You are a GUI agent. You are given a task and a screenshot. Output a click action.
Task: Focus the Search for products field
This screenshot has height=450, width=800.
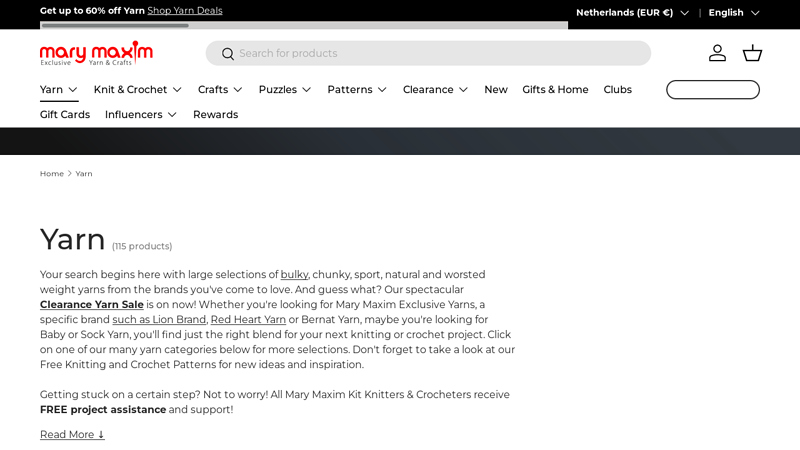tap(440, 54)
